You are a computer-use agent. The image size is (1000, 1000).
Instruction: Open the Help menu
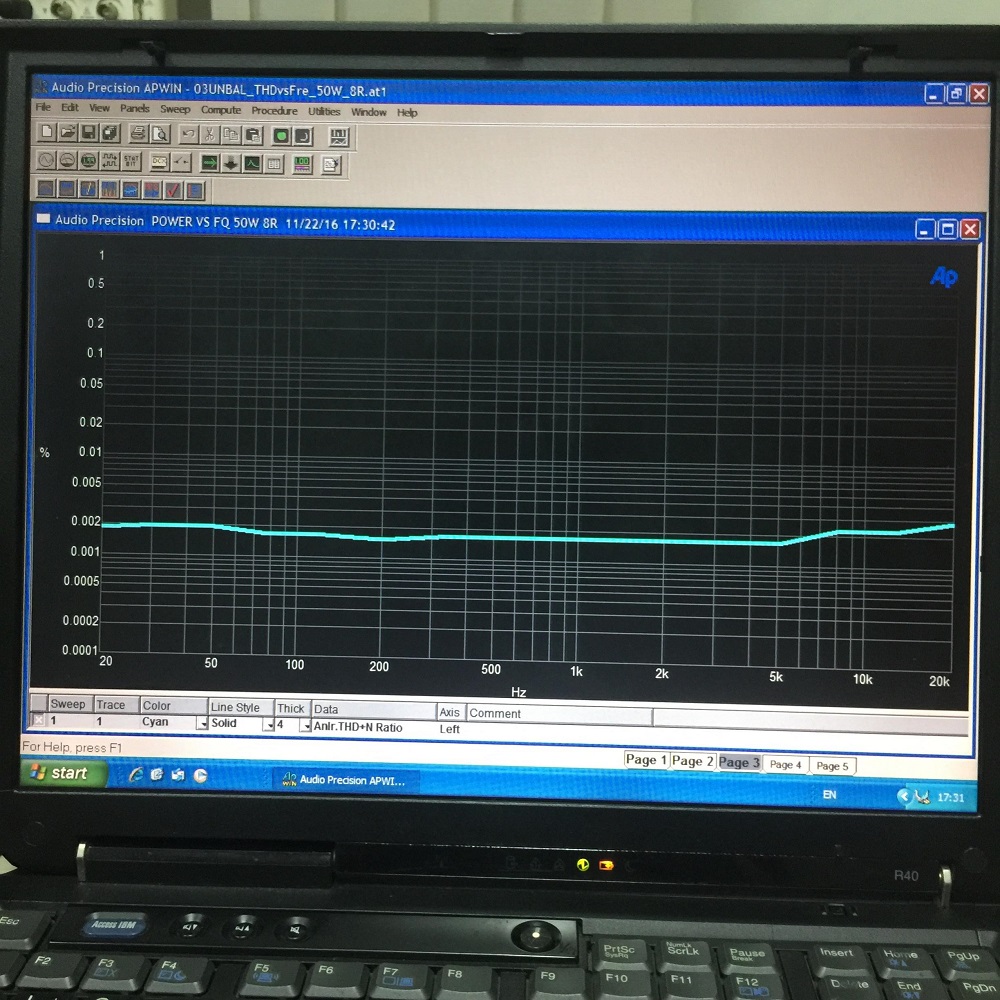pyautogui.click(x=407, y=112)
